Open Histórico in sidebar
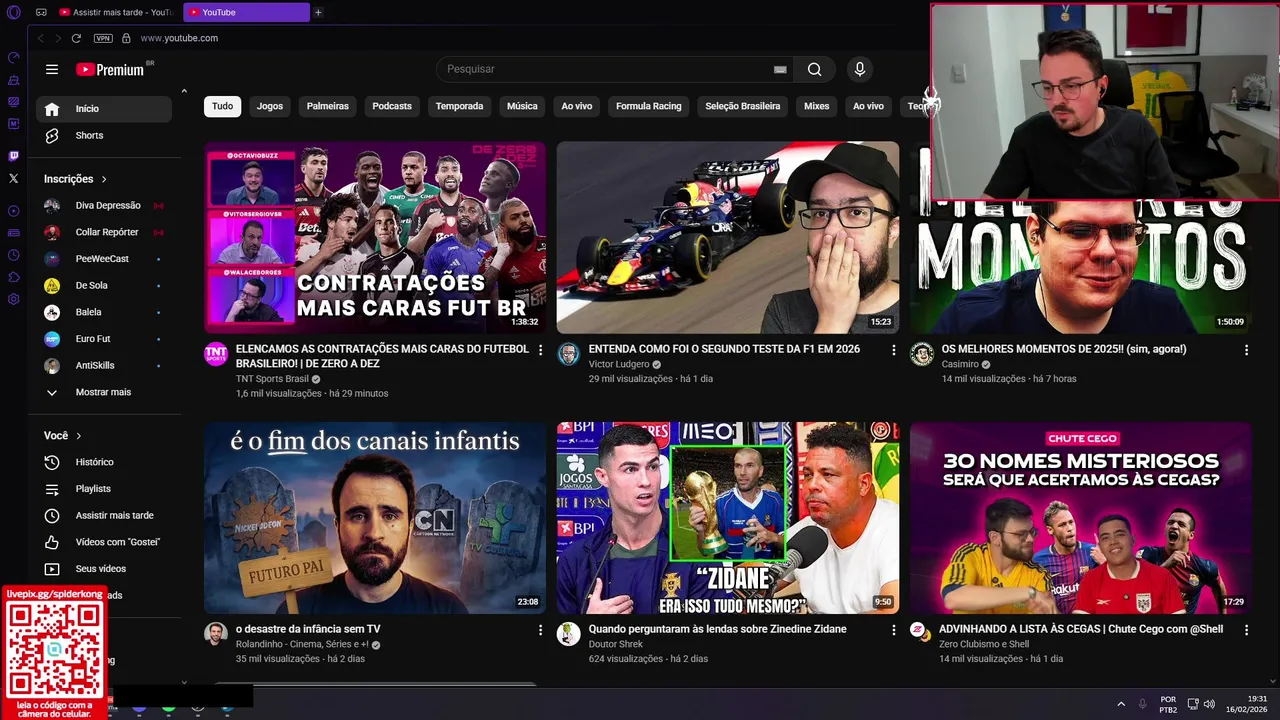Image resolution: width=1280 pixels, height=720 pixels. click(x=104, y=462)
